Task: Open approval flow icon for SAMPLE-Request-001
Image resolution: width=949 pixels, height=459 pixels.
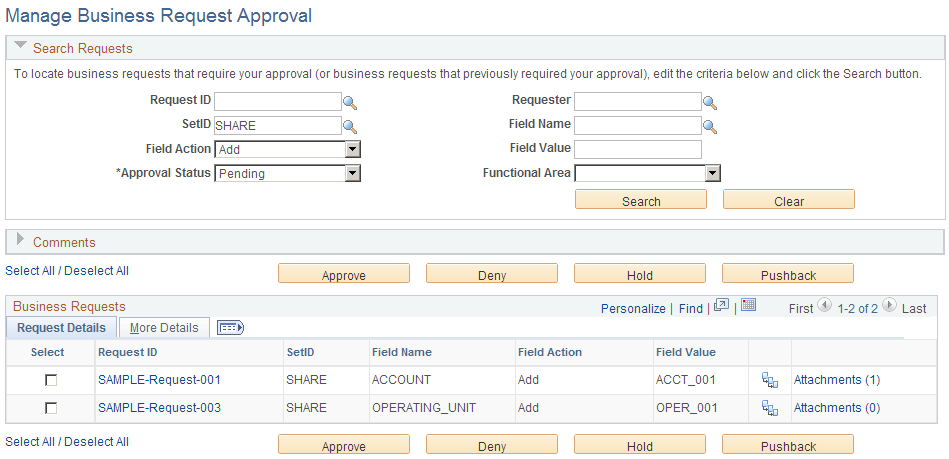Action: pyautogui.click(x=770, y=380)
